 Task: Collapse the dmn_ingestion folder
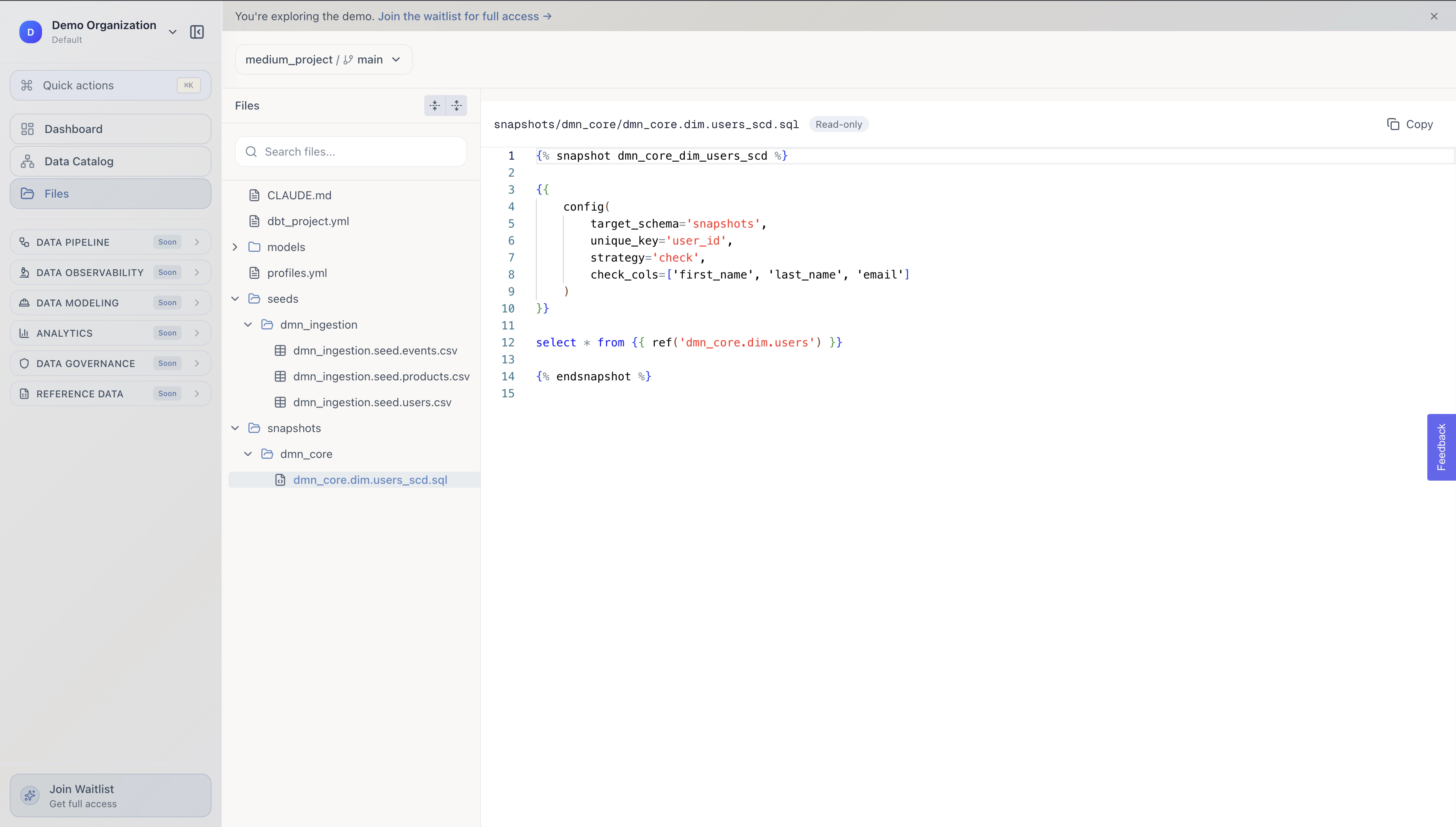(x=248, y=325)
